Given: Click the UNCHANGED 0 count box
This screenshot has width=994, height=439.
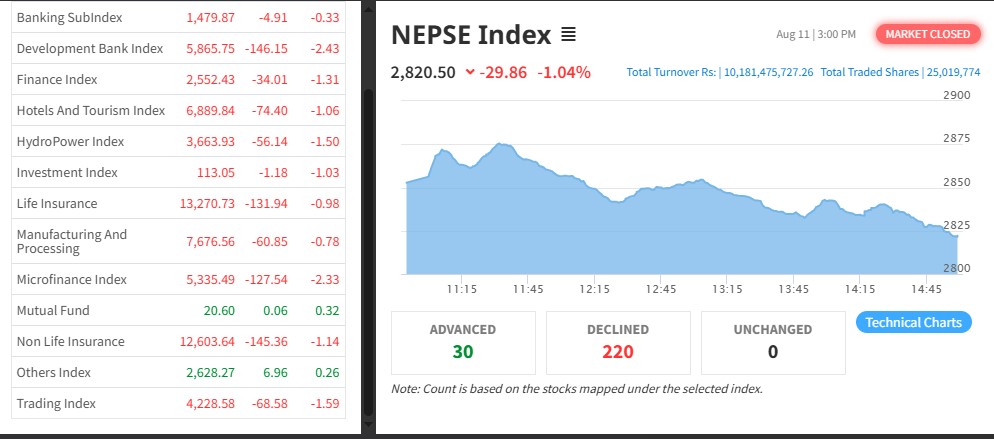Looking at the screenshot, I should pyautogui.click(x=773, y=341).
